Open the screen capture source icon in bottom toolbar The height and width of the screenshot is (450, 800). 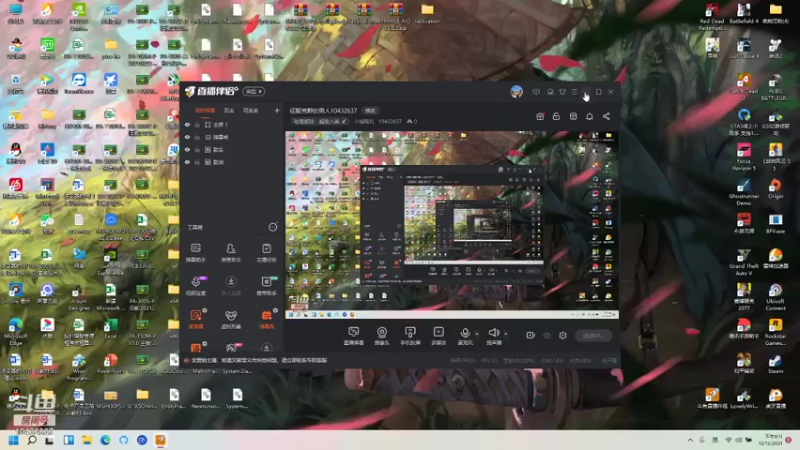click(353, 336)
